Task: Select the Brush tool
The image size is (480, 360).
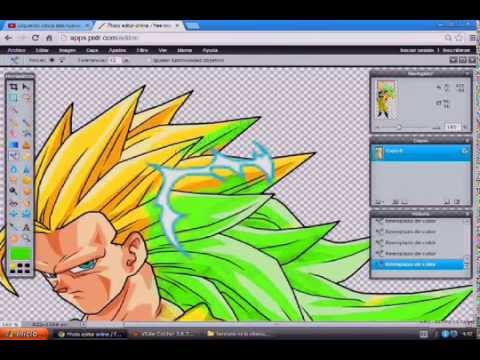Action: (x=27, y=123)
